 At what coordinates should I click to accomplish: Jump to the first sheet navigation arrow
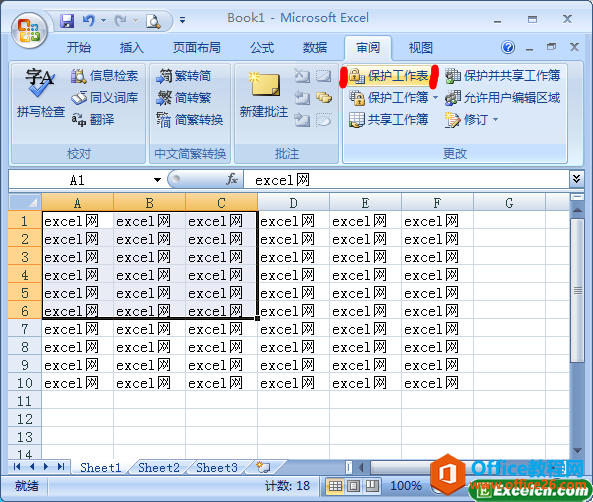click(x=17, y=467)
